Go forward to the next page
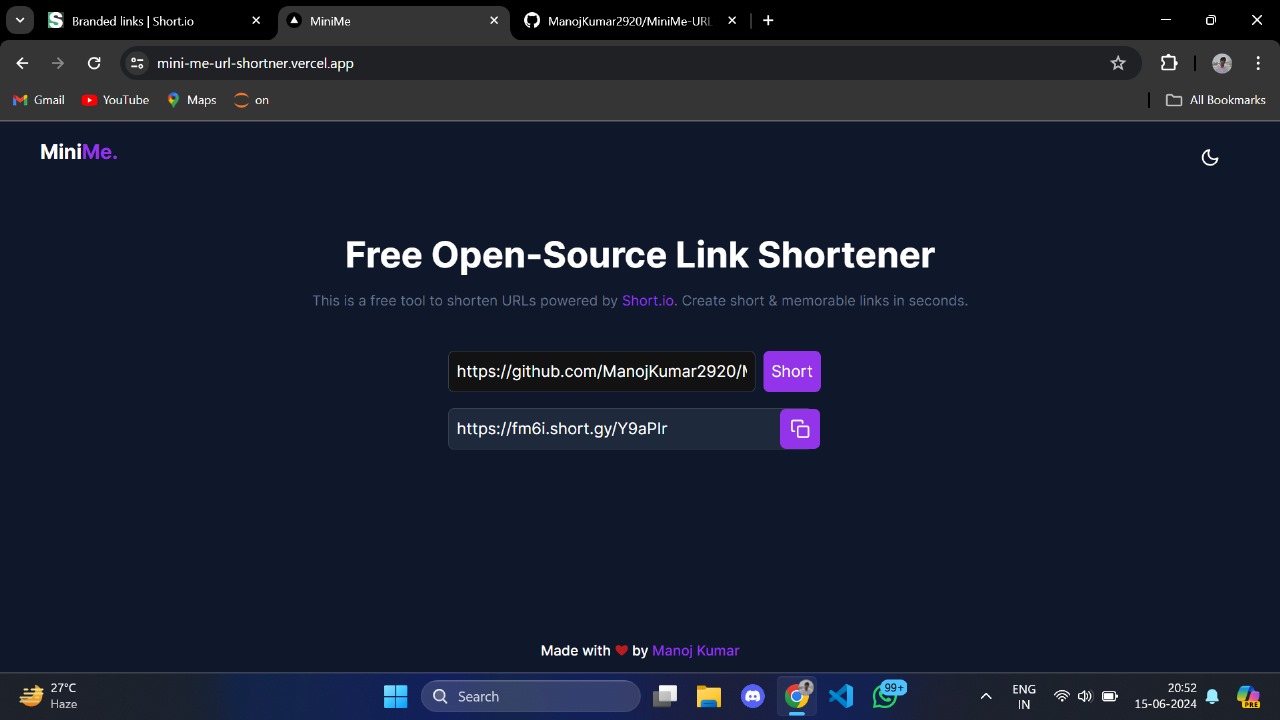The height and width of the screenshot is (720, 1280). tap(58, 63)
